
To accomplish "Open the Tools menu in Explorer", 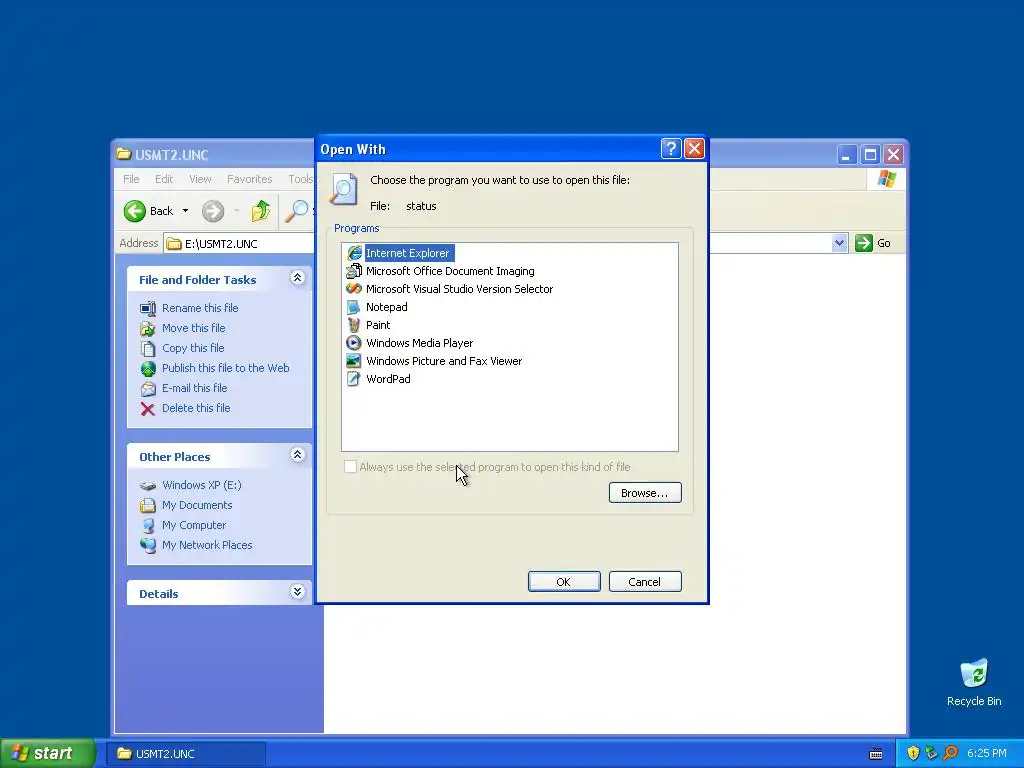I will coord(300,179).
